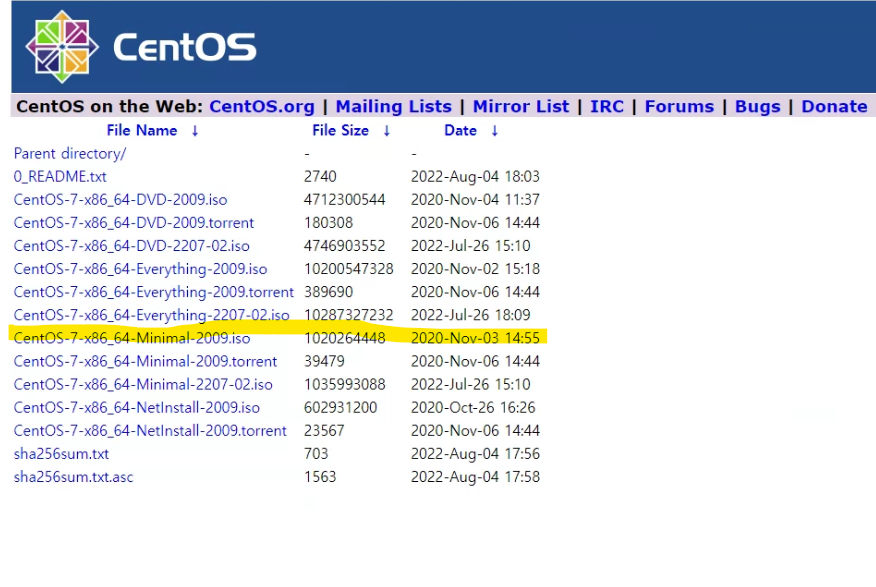Open the Donate link
876x587 pixels.
[x=834, y=106]
